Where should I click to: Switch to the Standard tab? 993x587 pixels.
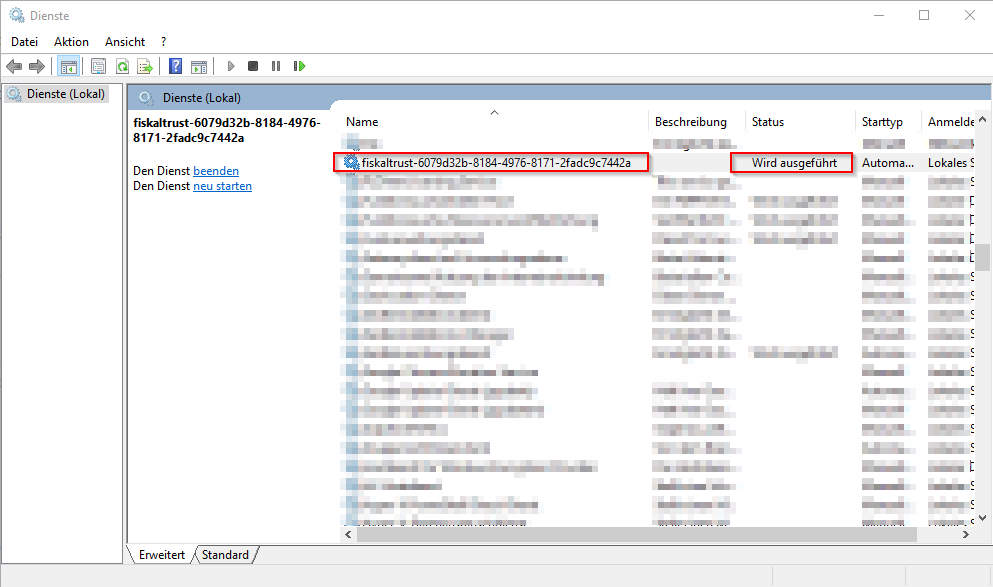(x=225, y=554)
